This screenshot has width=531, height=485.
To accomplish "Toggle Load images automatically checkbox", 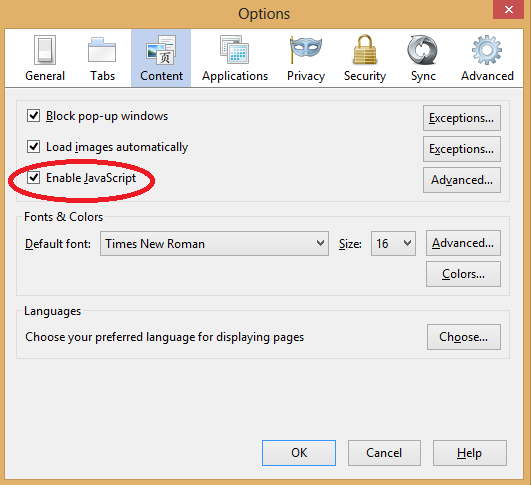I will coord(34,147).
